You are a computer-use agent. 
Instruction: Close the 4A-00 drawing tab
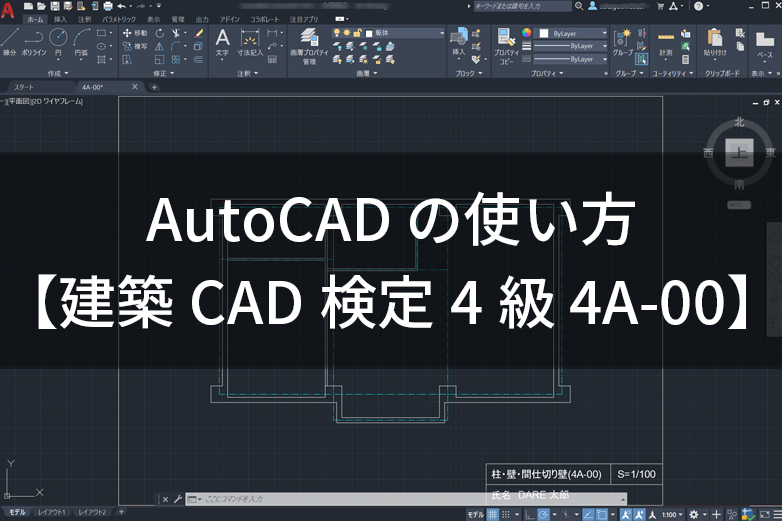coord(135,87)
